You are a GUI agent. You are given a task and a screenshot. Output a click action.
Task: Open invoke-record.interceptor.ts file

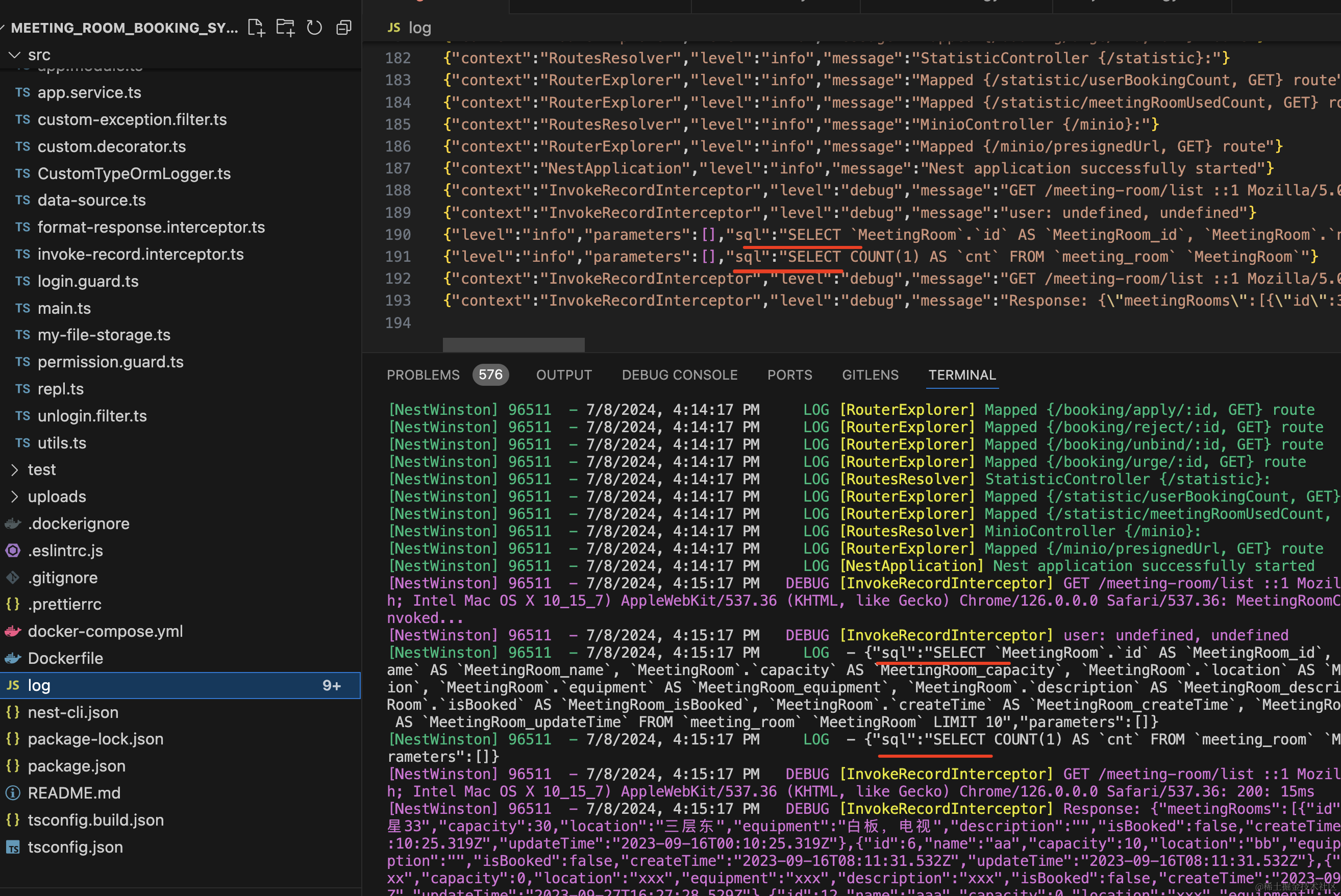click(x=140, y=254)
